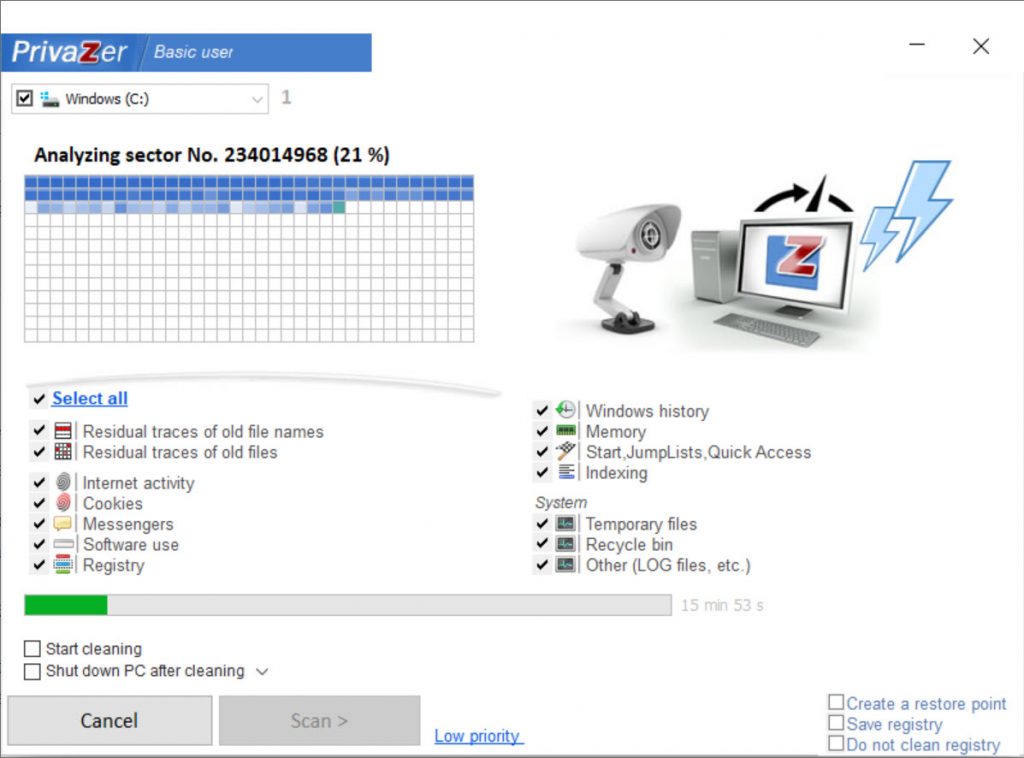Click the Select all link
The height and width of the screenshot is (758, 1024).
pyautogui.click(x=90, y=398)
